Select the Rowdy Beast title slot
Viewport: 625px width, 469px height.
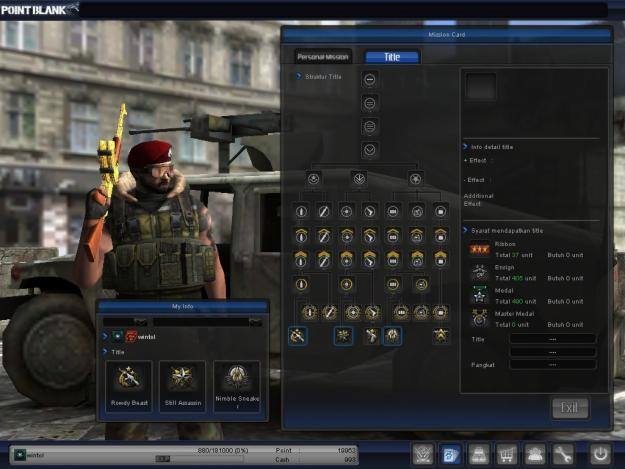click(129, 386)
